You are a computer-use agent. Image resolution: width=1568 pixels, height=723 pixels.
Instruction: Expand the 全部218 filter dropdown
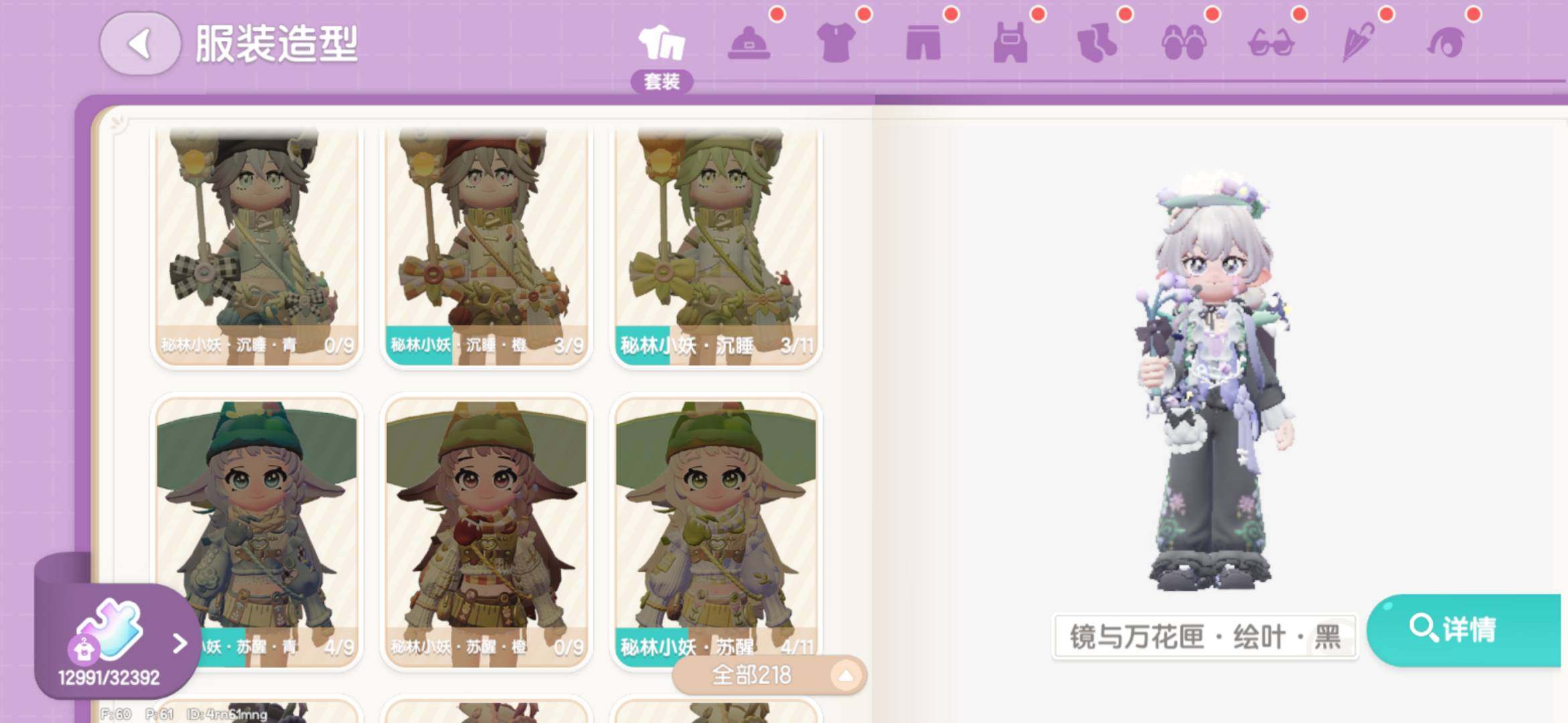click(769, 675)
